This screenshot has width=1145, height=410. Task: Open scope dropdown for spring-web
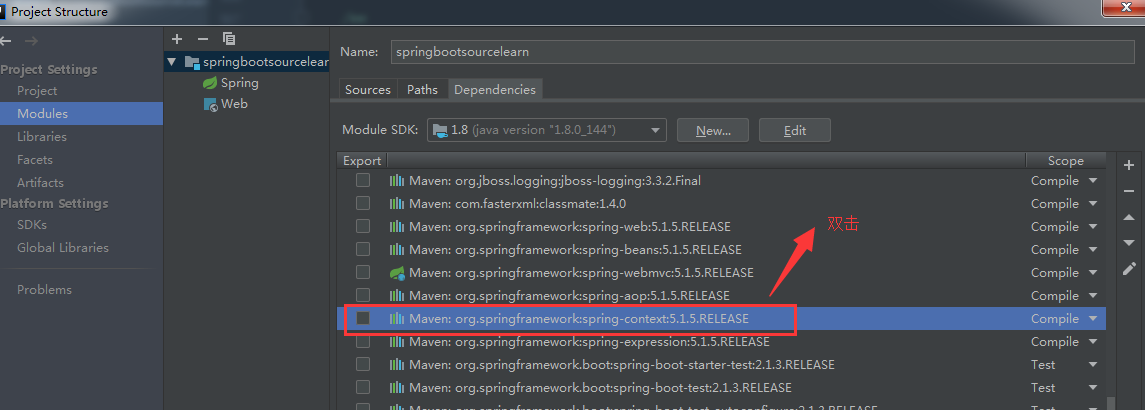coord(1093,227)
